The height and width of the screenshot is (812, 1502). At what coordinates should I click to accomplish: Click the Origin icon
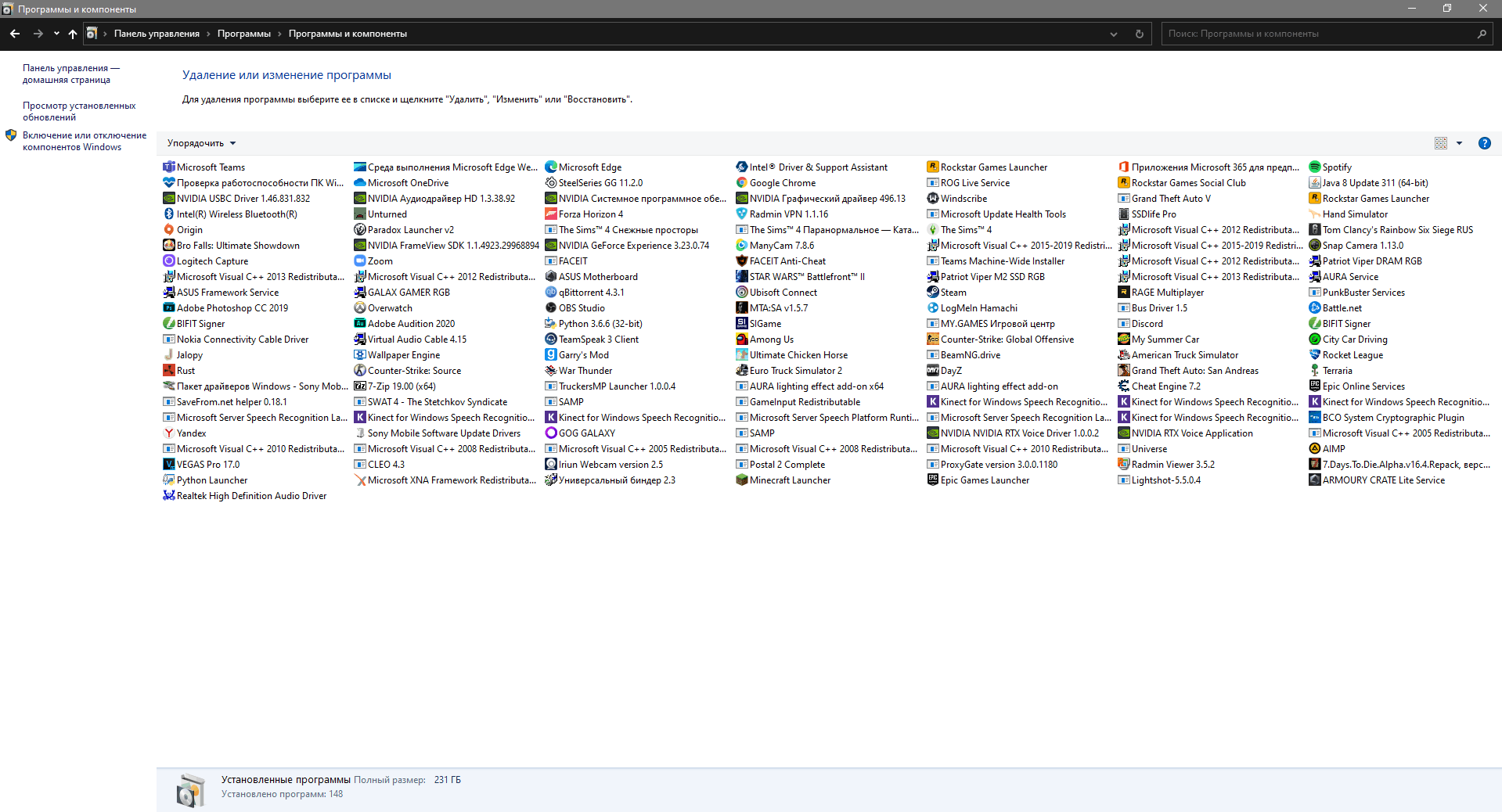pos(169,229)
